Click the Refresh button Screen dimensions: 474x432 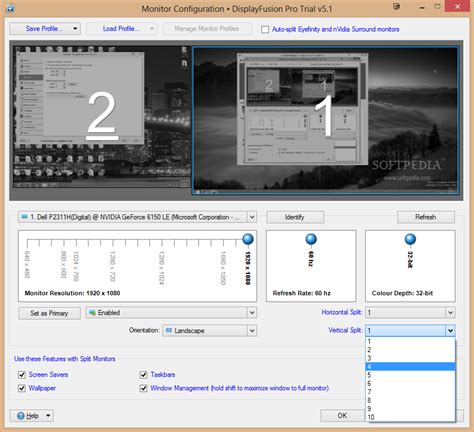(x=426, y=217)
